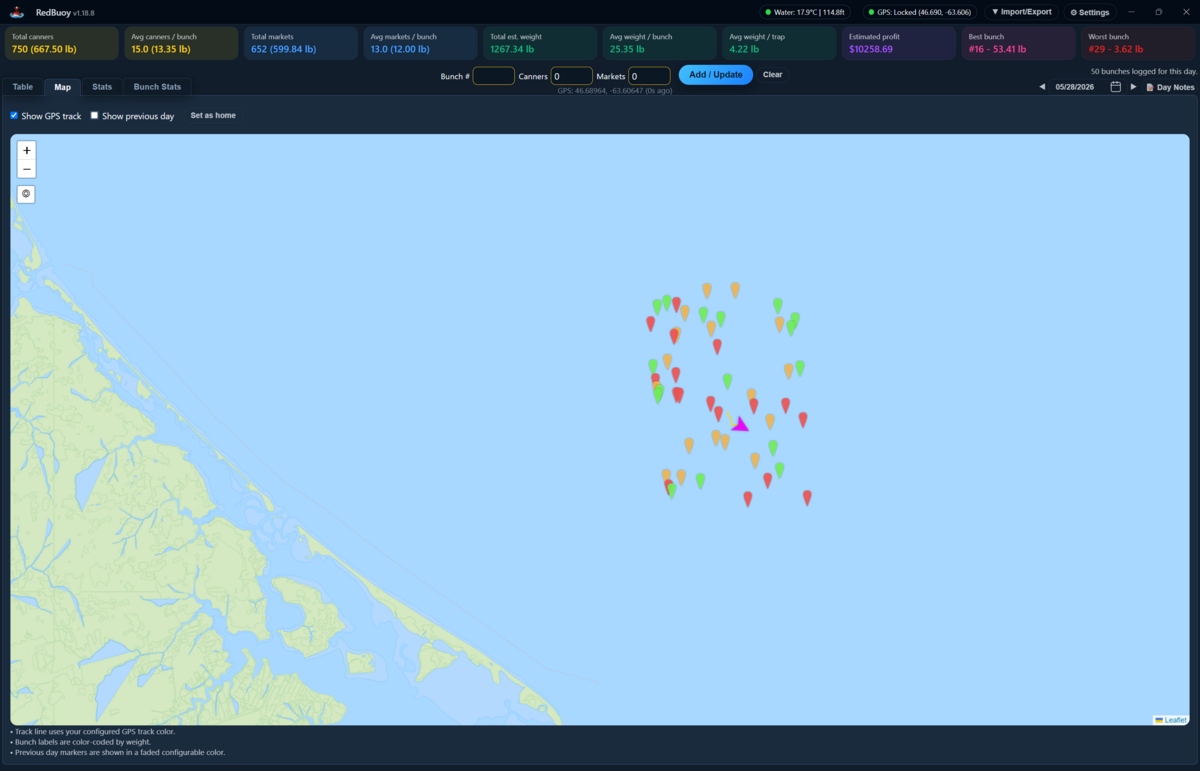Click the magenta boat position arrow on map
The image size is (1200, 771).
click(x=740, y=424)
